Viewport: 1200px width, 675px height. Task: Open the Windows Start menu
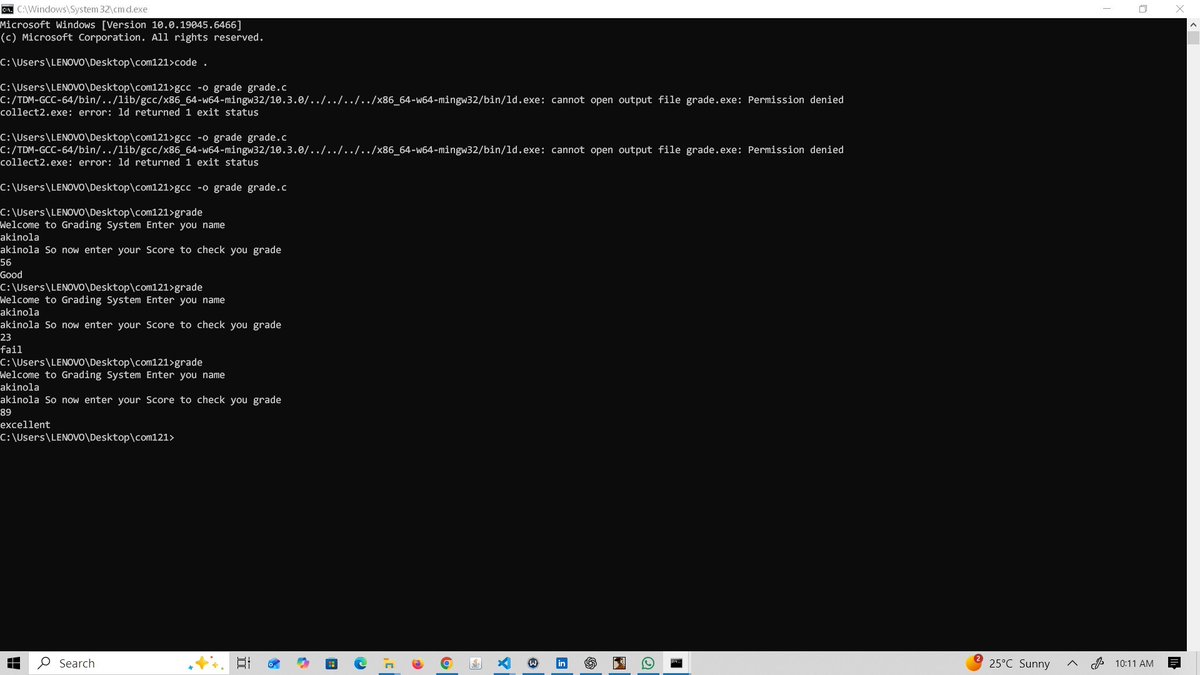click(14, 663)
